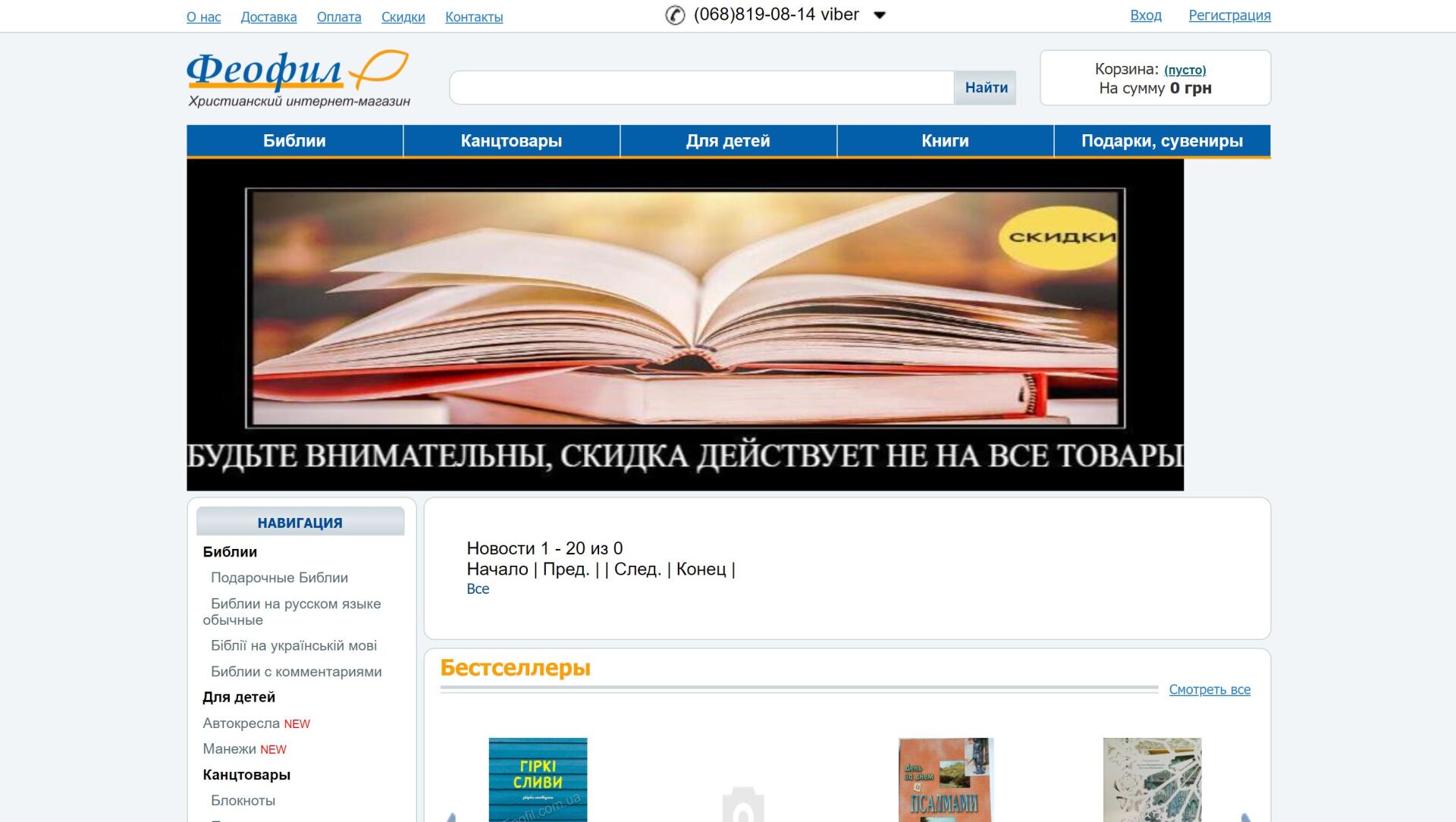
Task: Open the Подарки, сувениры menu tab
Action: click(1162, 141)
